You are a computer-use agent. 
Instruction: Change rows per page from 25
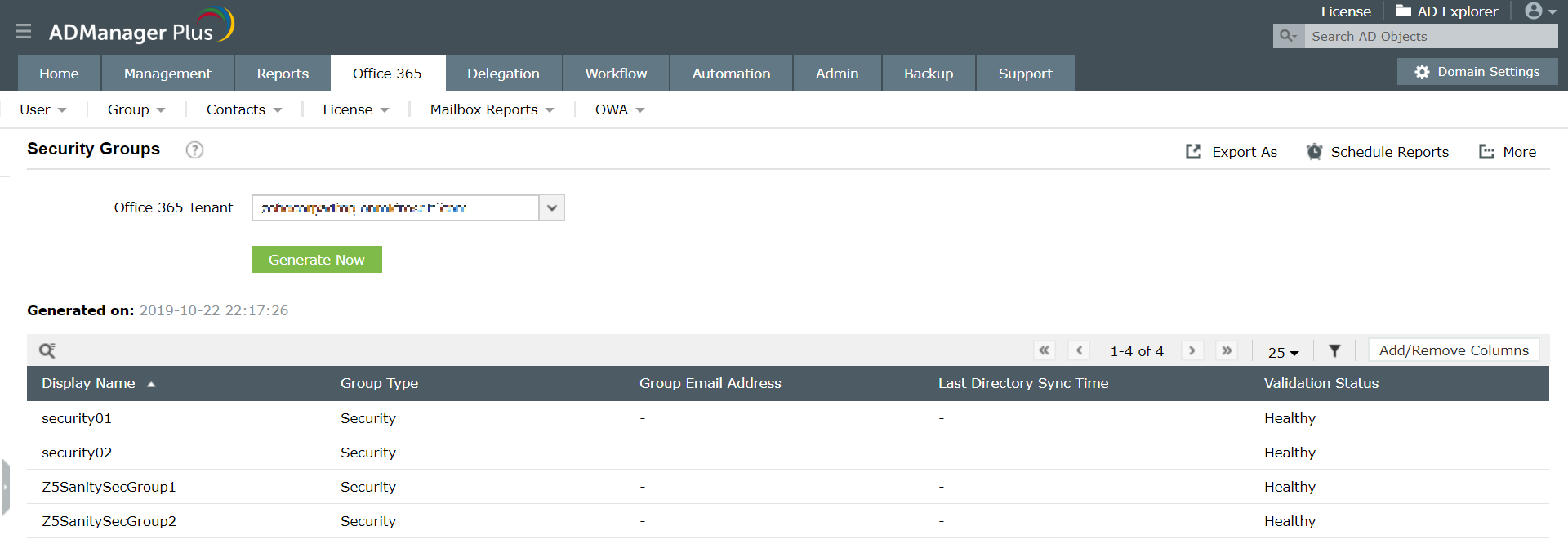pyautogui.click(x=1283, y=352)
